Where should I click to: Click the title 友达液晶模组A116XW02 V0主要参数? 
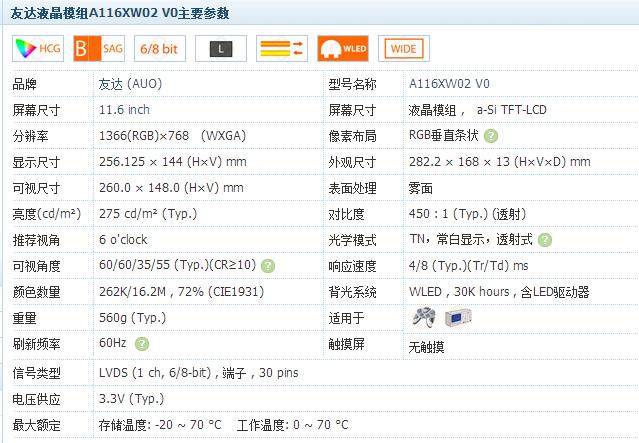click(120, 13)
